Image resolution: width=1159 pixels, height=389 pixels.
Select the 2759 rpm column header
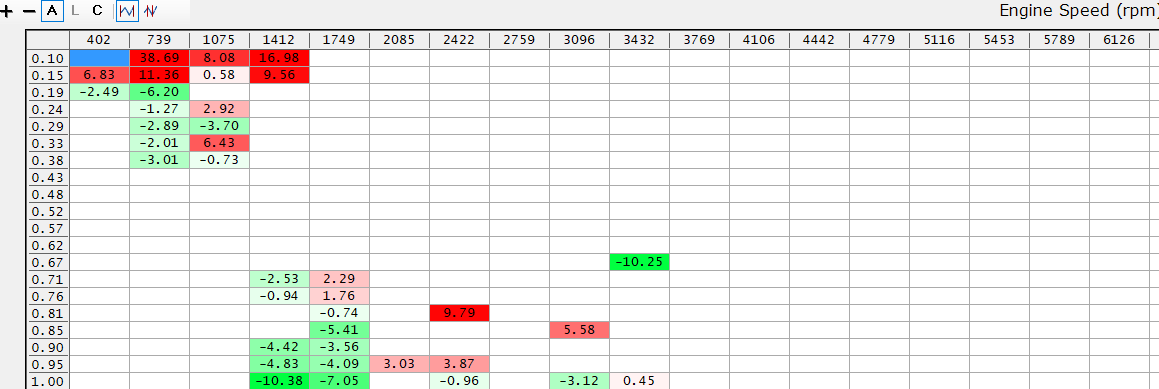point(519,40)
